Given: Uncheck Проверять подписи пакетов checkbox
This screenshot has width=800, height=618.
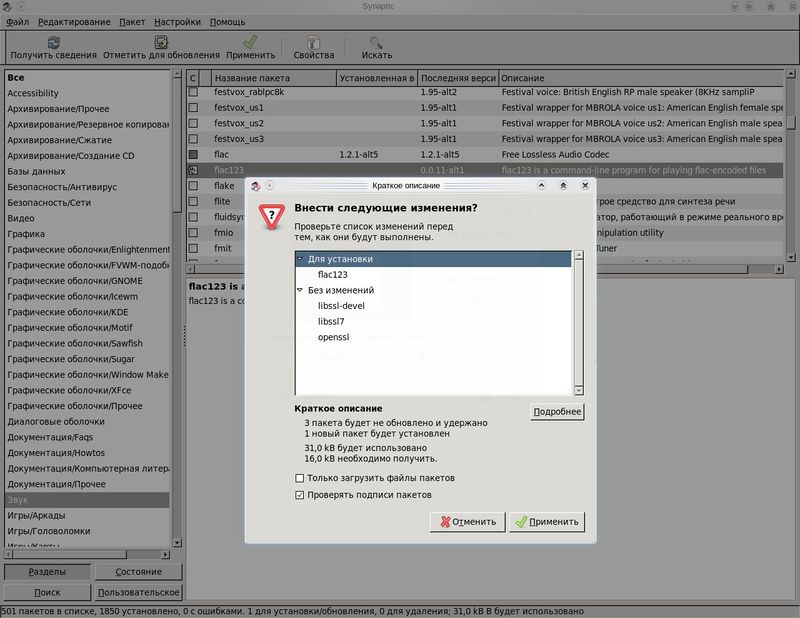Looking at the screenshot, I should [x=299, y=495].
